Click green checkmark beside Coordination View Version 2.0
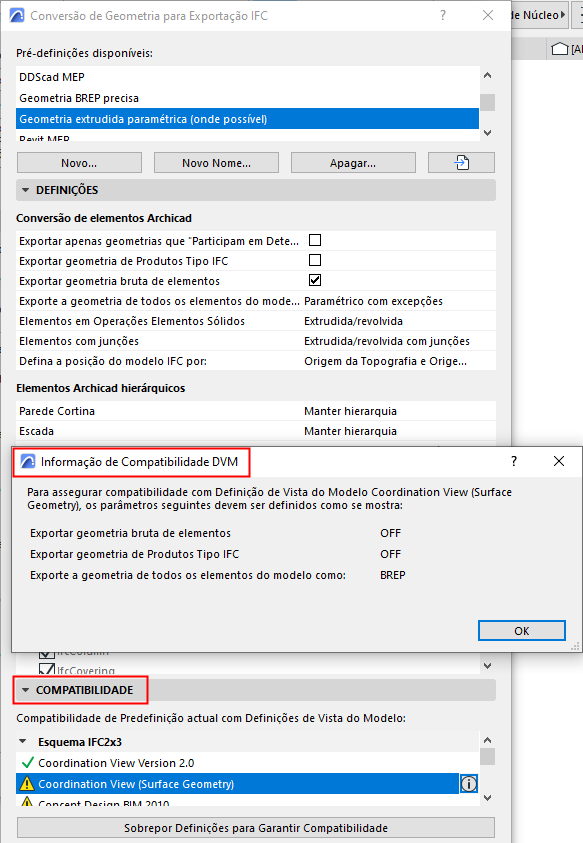The width and height of the screenshot is (583, 843). point(27,762)
